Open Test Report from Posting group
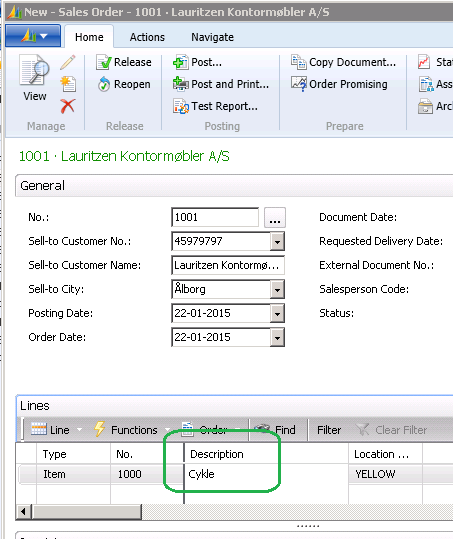Viewport: 453px width, 539px height. pos(216,106)
